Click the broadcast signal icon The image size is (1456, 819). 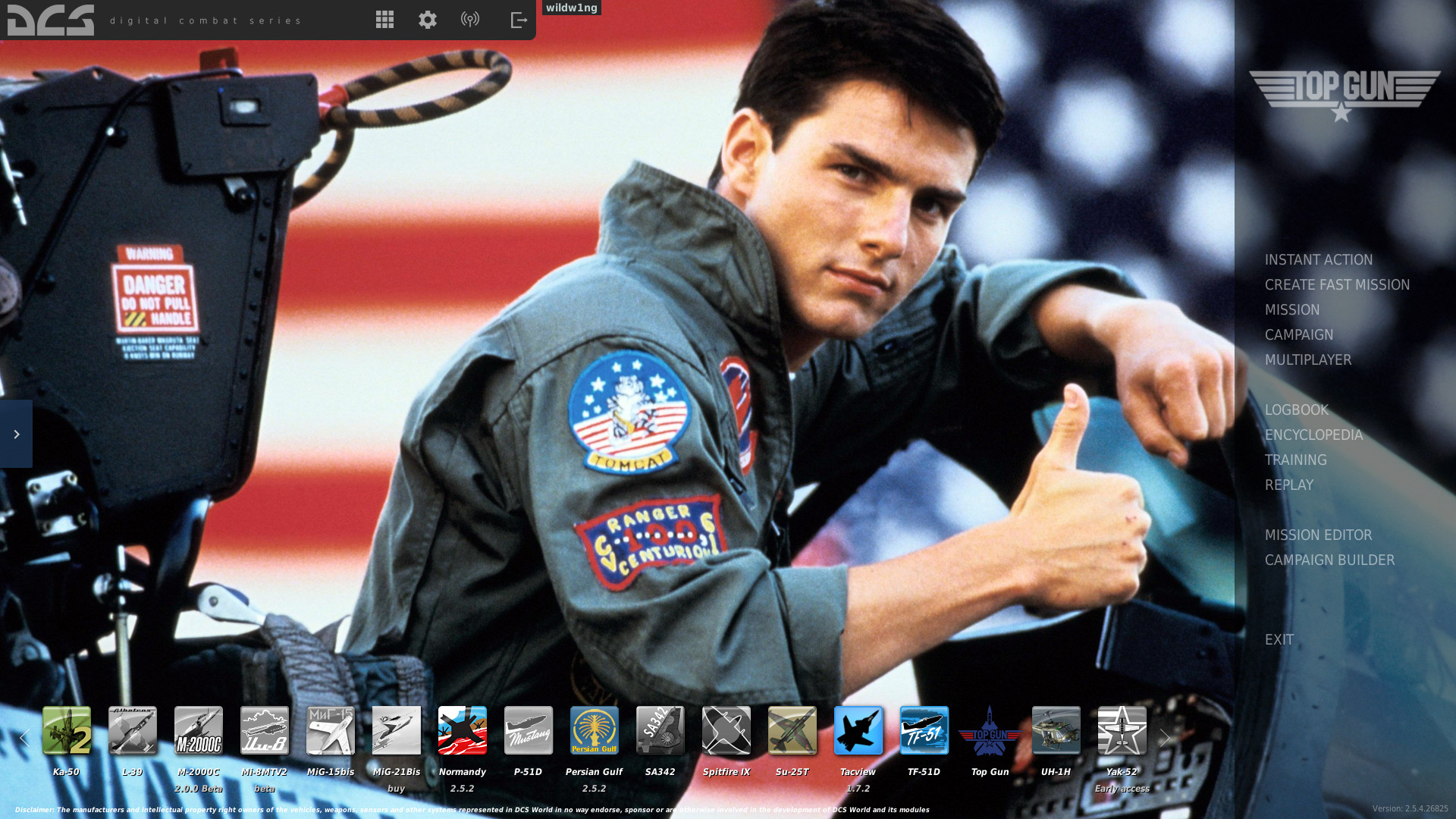470,20
